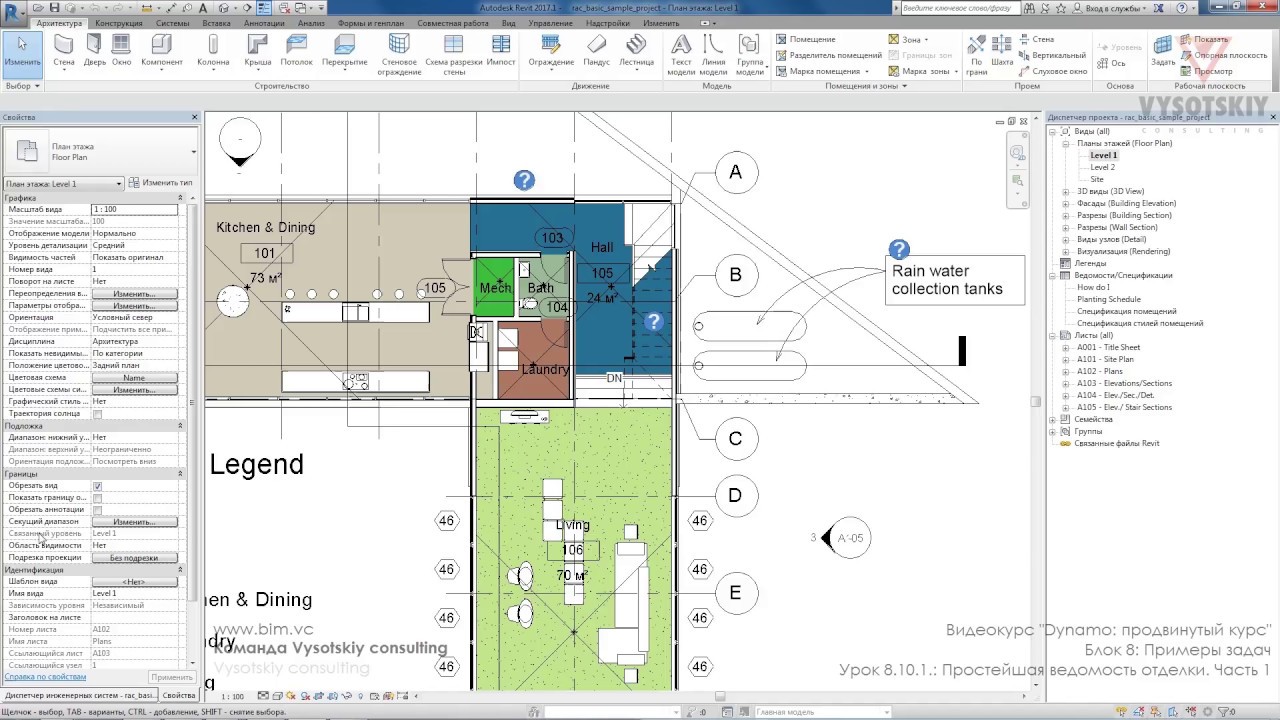This screenshot has width=1280, height=720.
Task: Enable the Обрезать аннотации checkbox
Action: point(97,510)
